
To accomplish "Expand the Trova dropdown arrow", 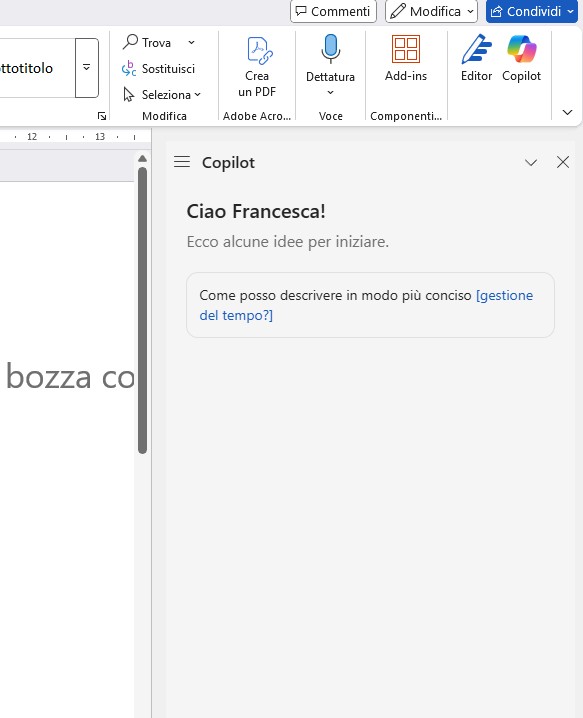I will tap(191, 43).
